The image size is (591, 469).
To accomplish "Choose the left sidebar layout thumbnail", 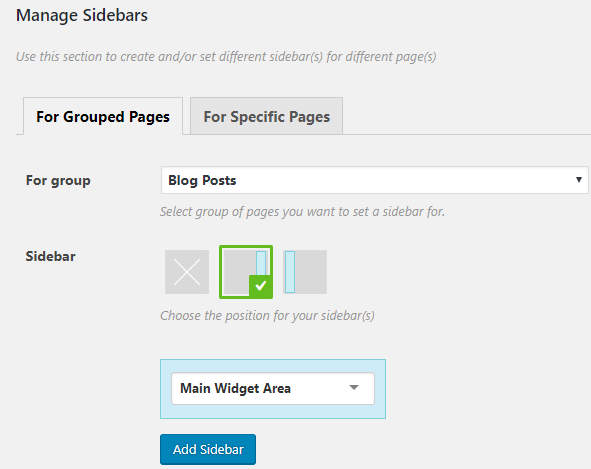I will 305,272.
